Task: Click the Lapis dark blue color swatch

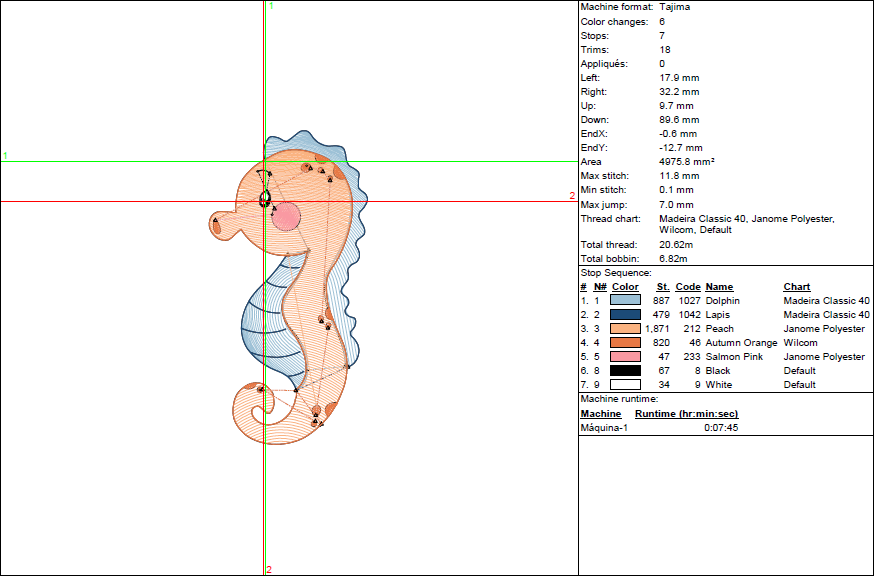Action: tap(625, 314)
